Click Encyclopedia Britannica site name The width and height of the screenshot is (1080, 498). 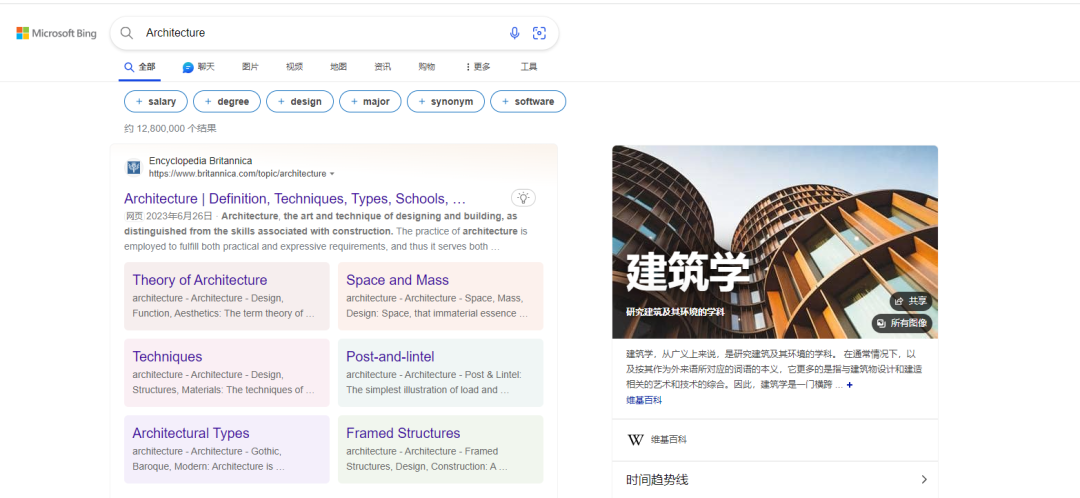point(200,160)
